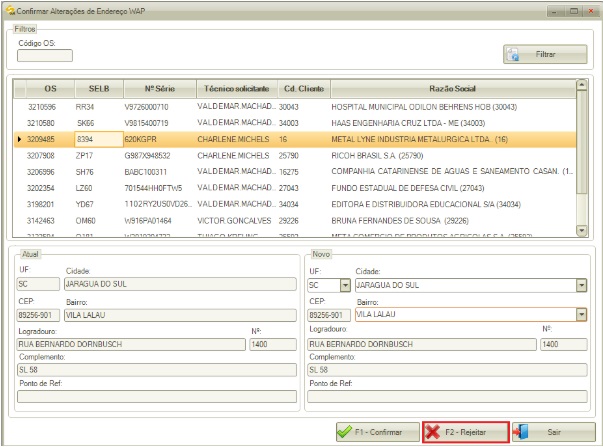603x447 pixels.
Task: Exit with the Sair button
Action: (x=554, y=432)
